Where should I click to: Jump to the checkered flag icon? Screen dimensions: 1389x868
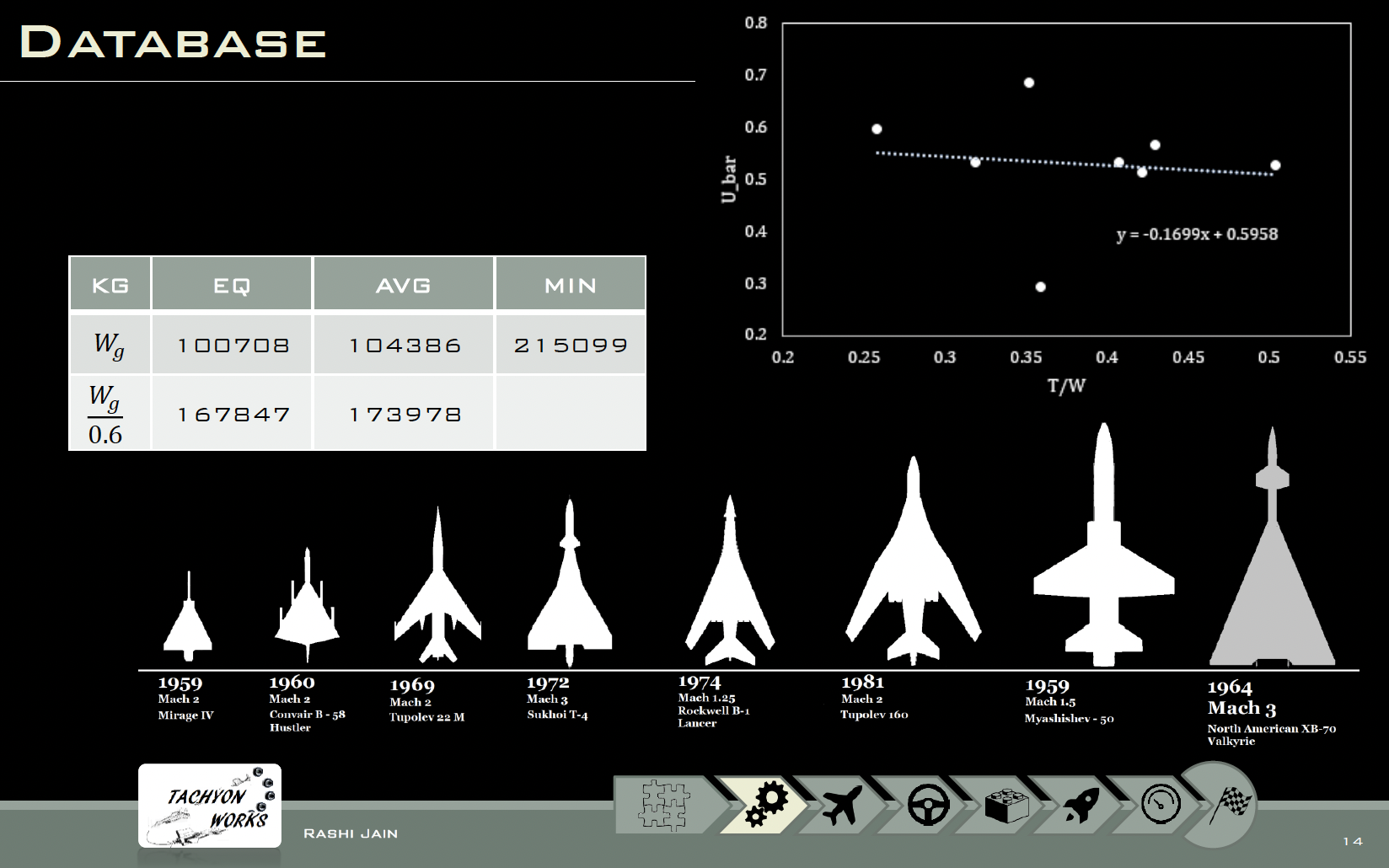point(1229,804)
